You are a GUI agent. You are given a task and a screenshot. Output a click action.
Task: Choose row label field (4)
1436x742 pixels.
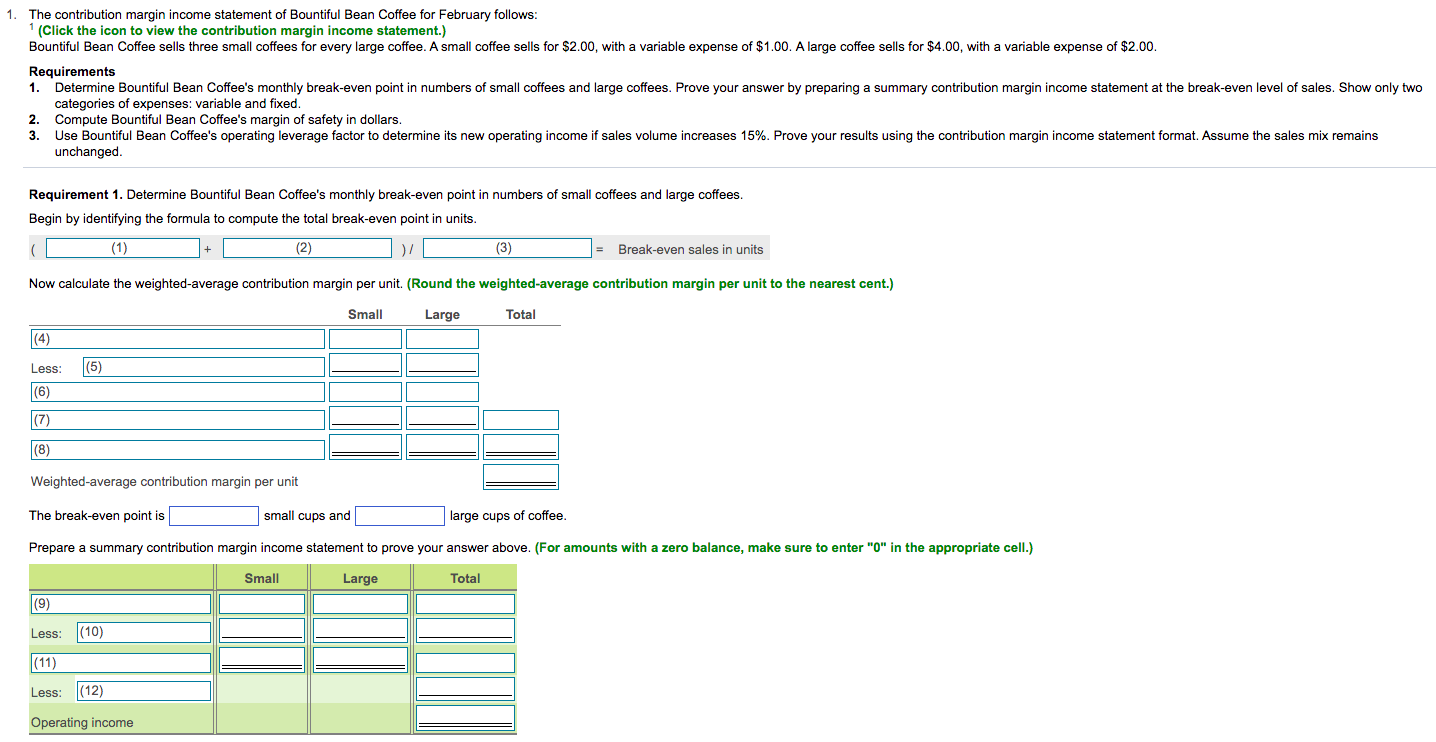177,339
